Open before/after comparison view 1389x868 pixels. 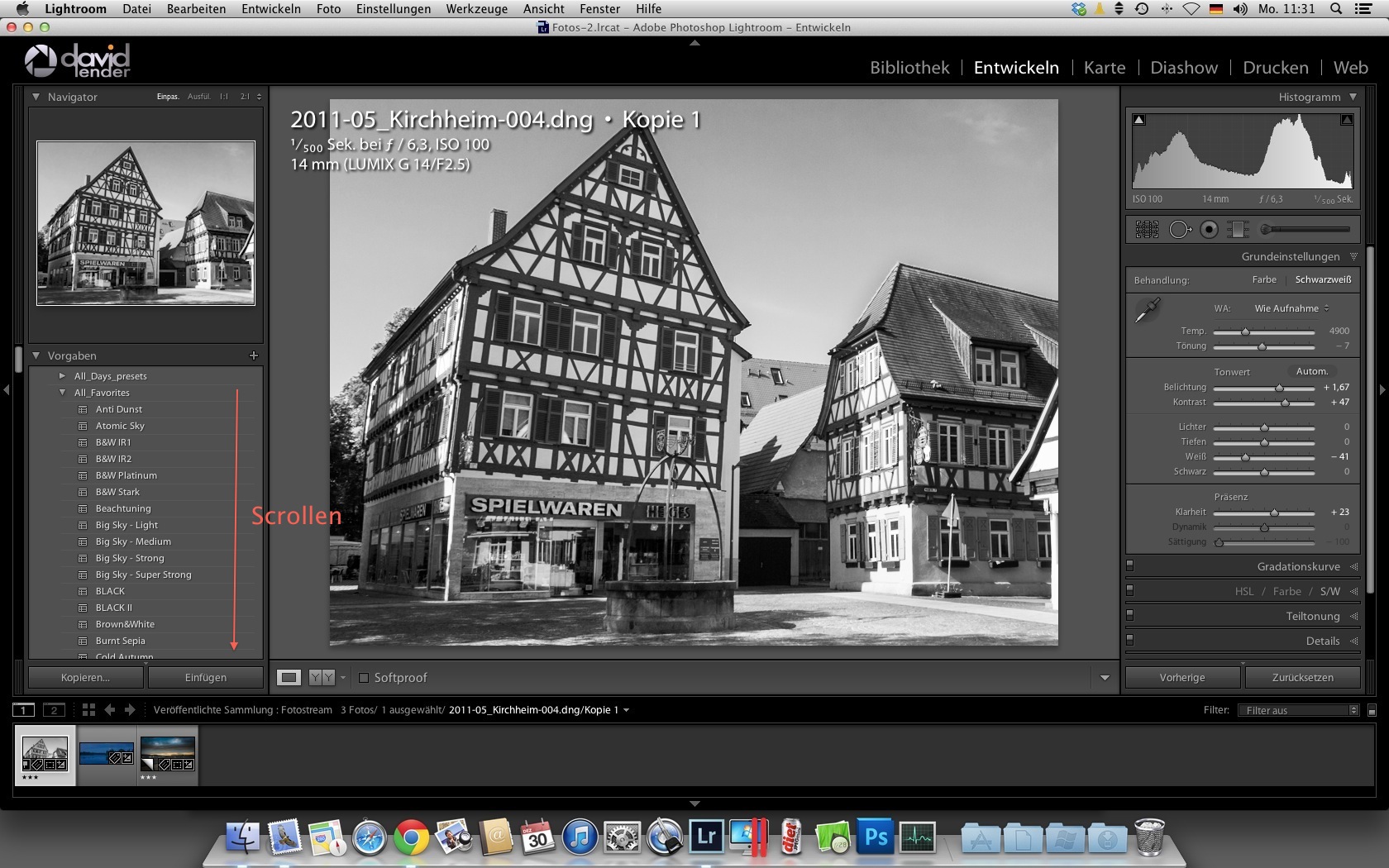(x=322, y=678)
